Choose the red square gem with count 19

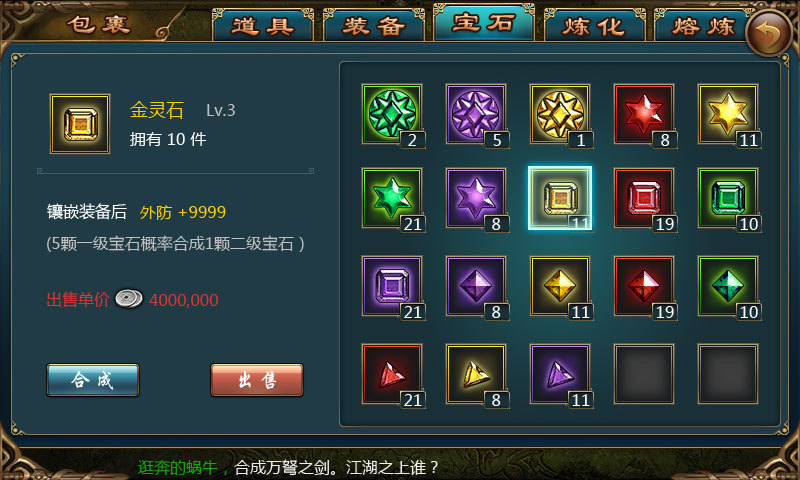coord(644,198)
